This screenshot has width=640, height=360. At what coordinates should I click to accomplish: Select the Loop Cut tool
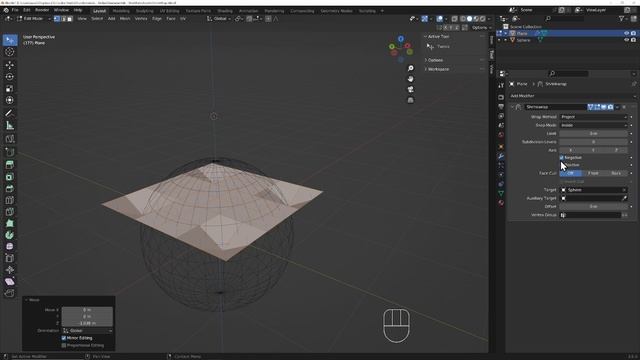[10, 200]
